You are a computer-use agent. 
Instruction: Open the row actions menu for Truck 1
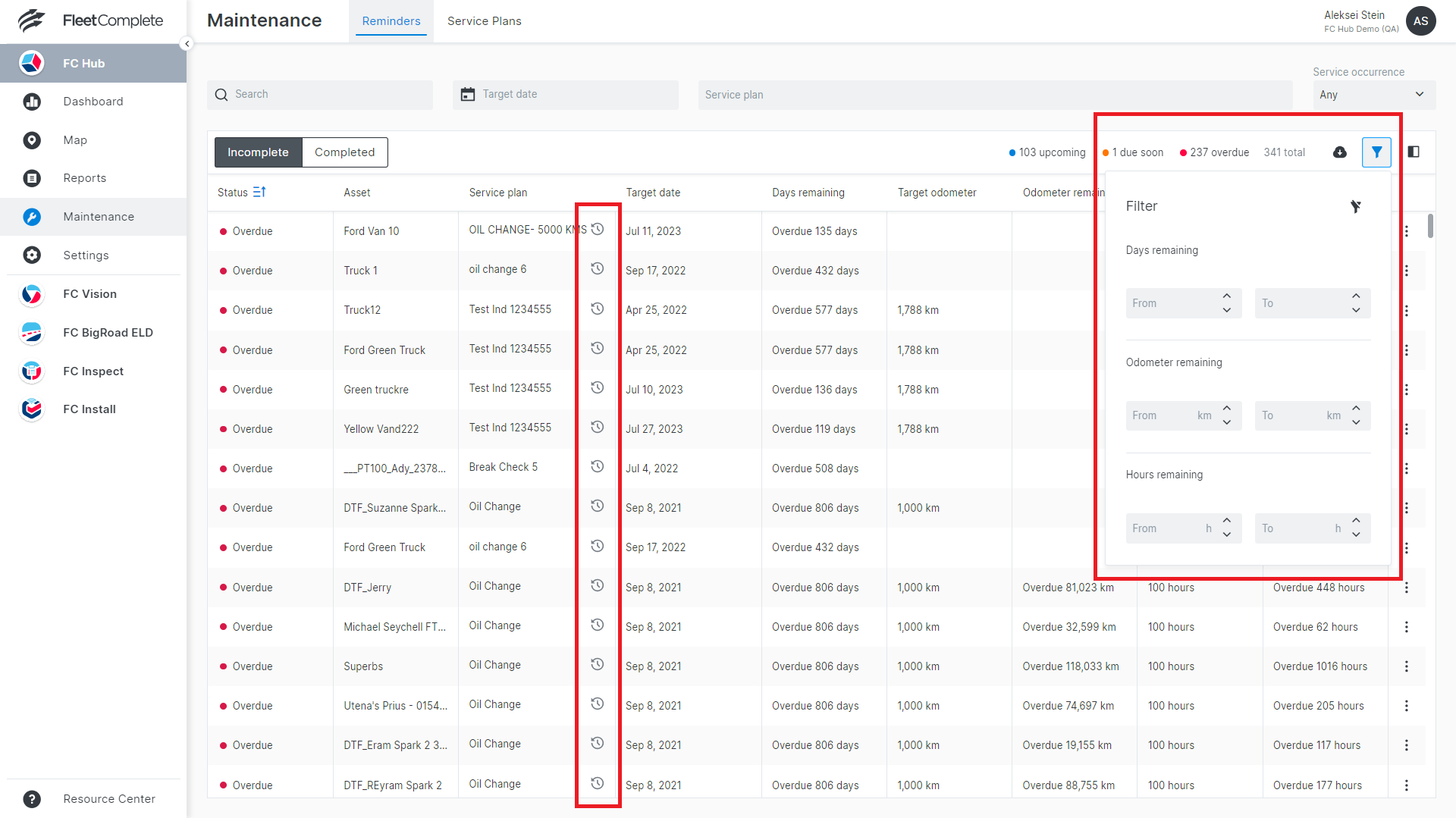[x=1407, y=270]
